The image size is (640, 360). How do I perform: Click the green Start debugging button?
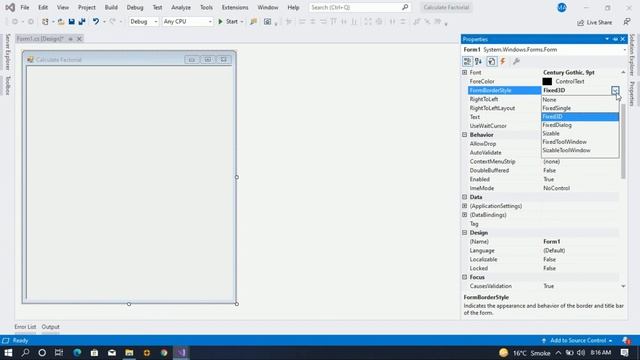[231, 22]
